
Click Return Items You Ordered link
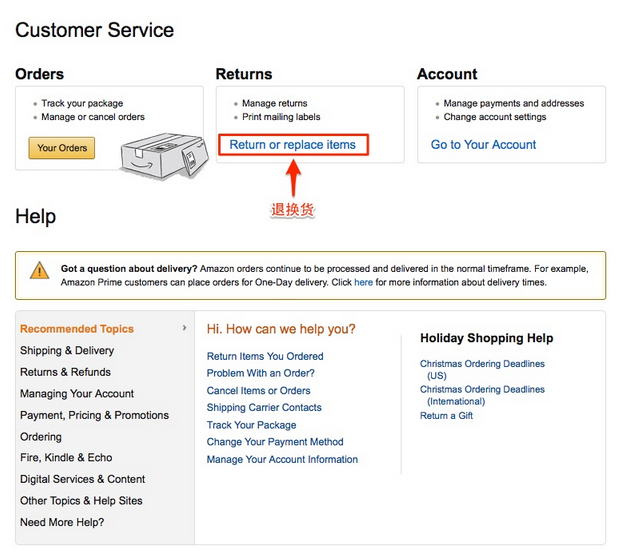pyautogui.click(x=265, y=356)
